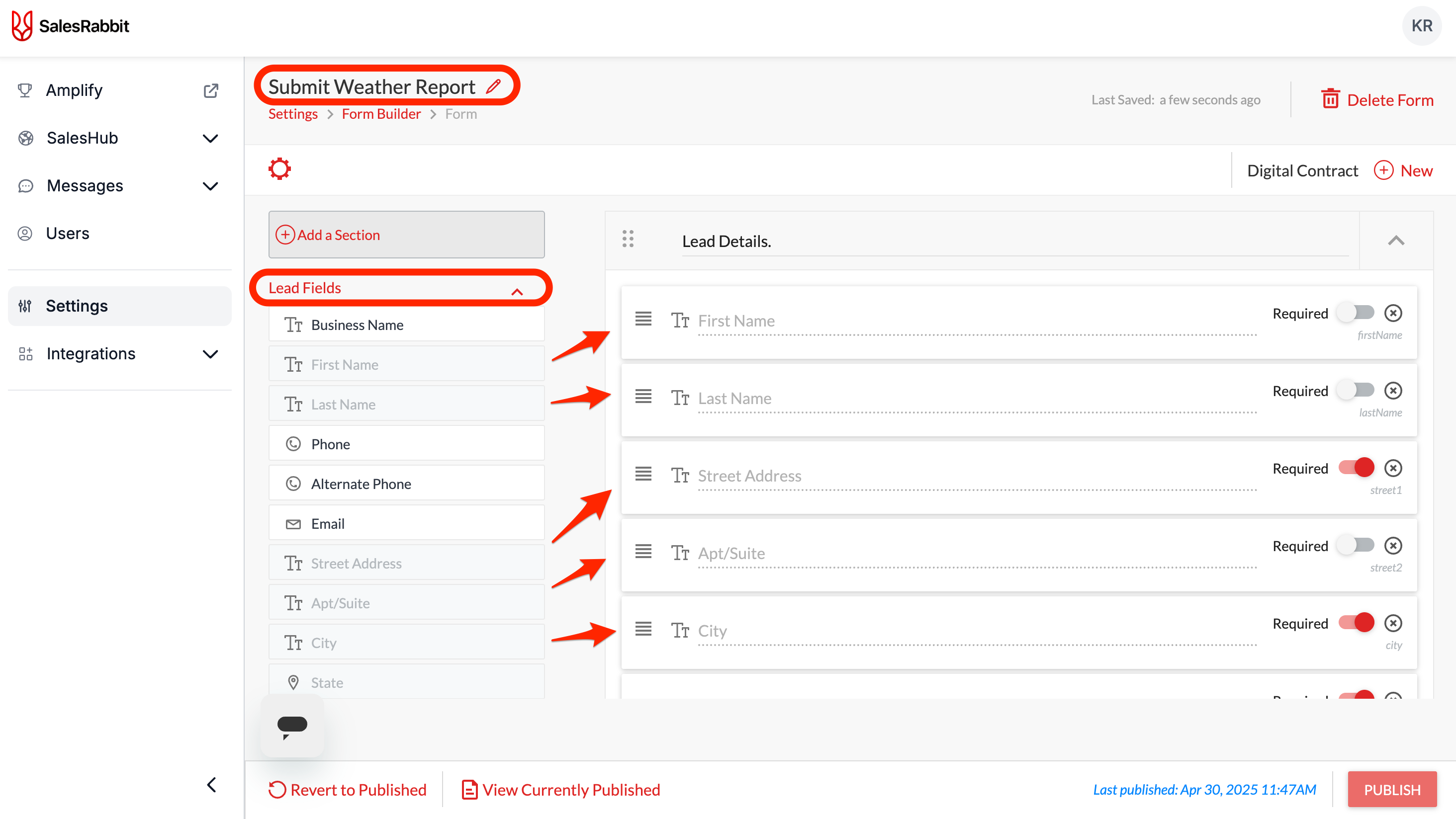Click the Amplify external link icon
Image resolution: width=1456 pixels, height=819 pixels.
coord(210,90)
